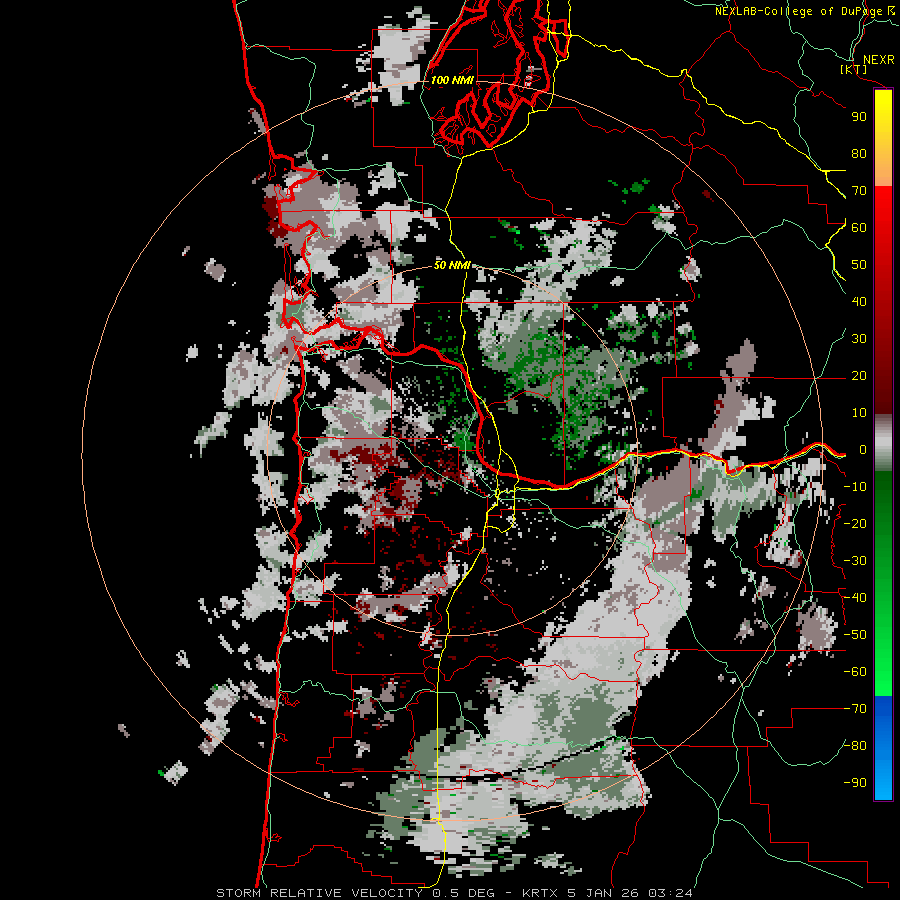Click the -20 value on the velocity scale
The image size is (900, 900).
tap(855, 524)
